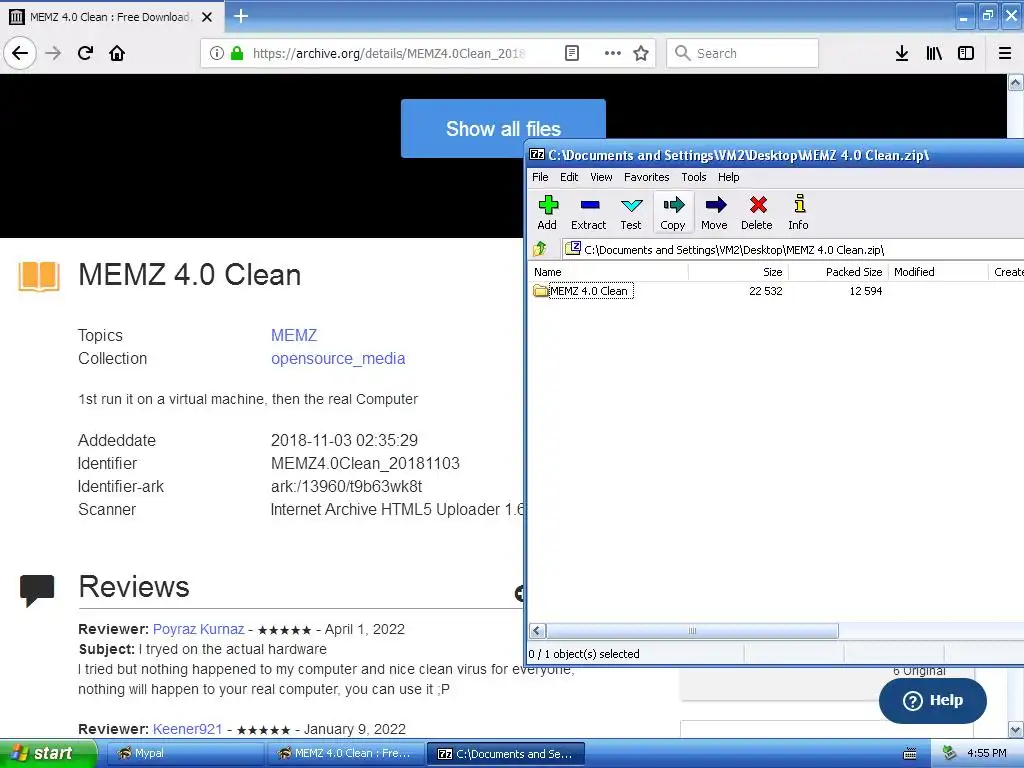
Task: Click the size value 22 532
Action: click(765, 291)
